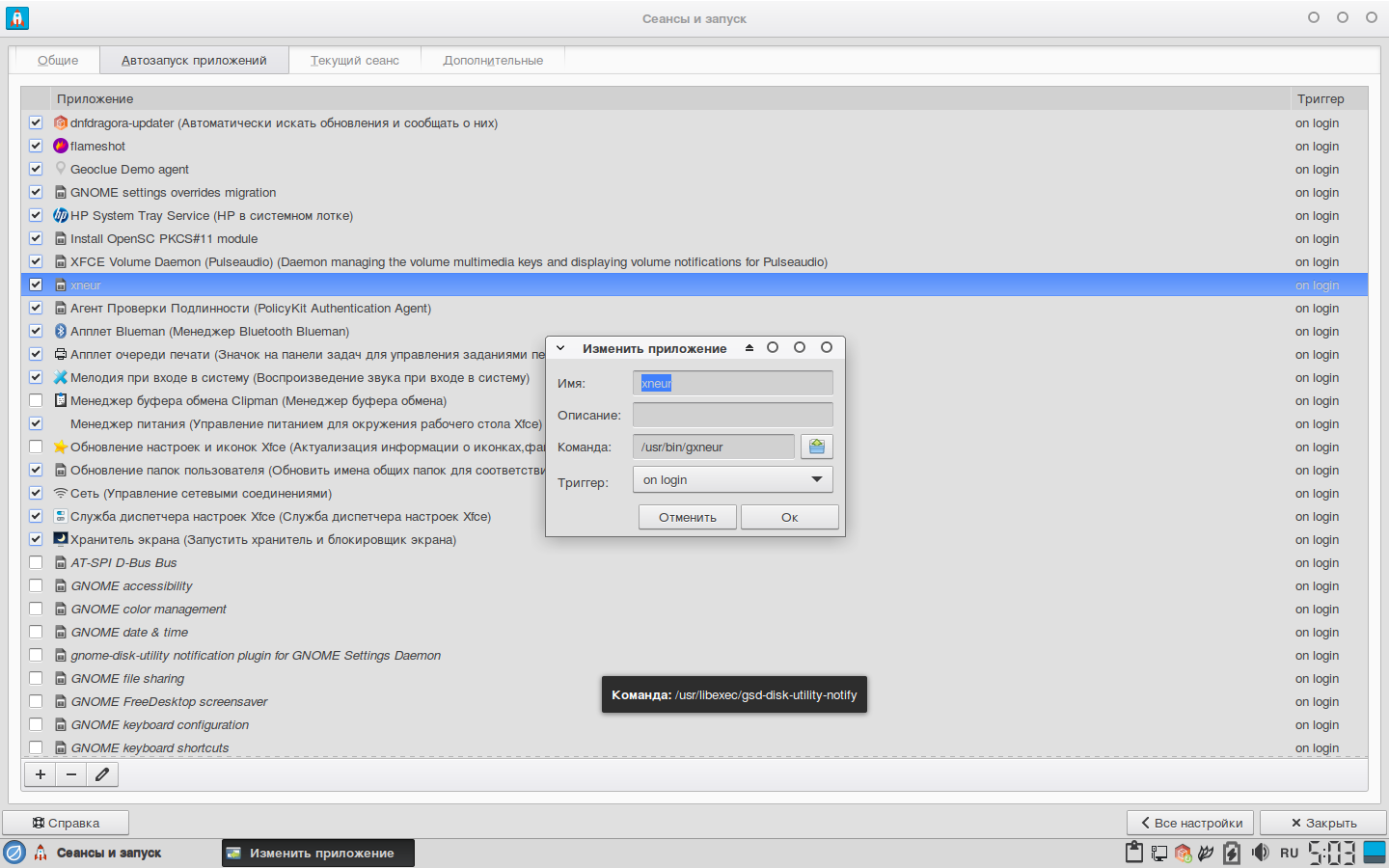
Task: Select the GNOME keyboard configuration row
Action: (694, 725)
